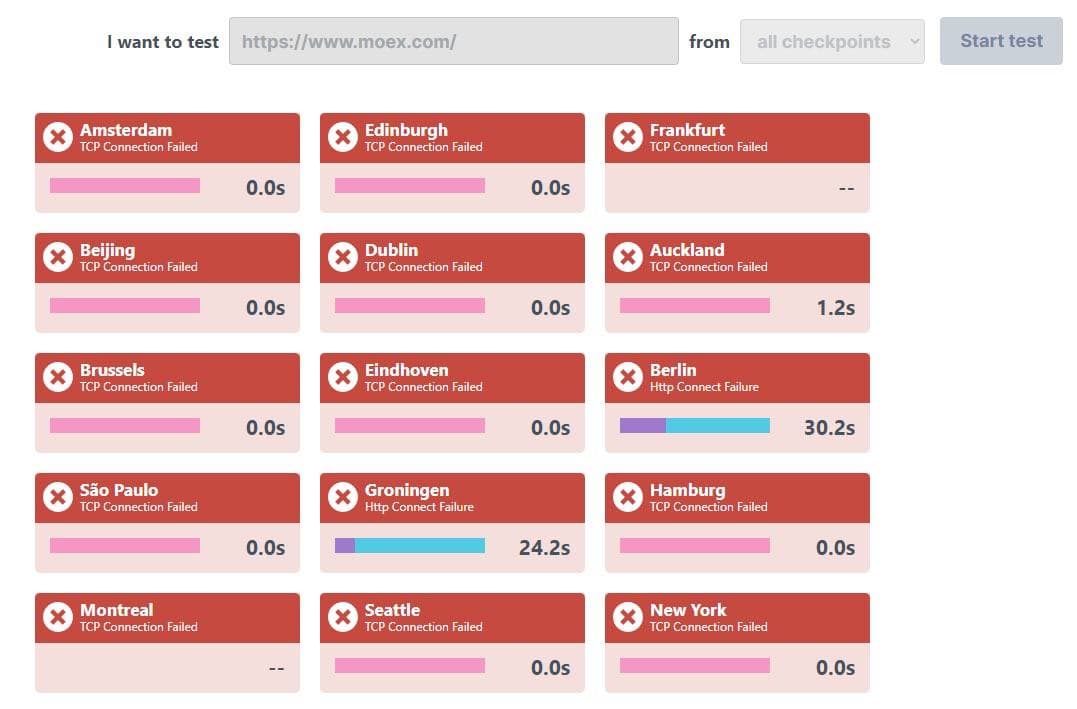Click the New York failed status X icon

point(628,617)
